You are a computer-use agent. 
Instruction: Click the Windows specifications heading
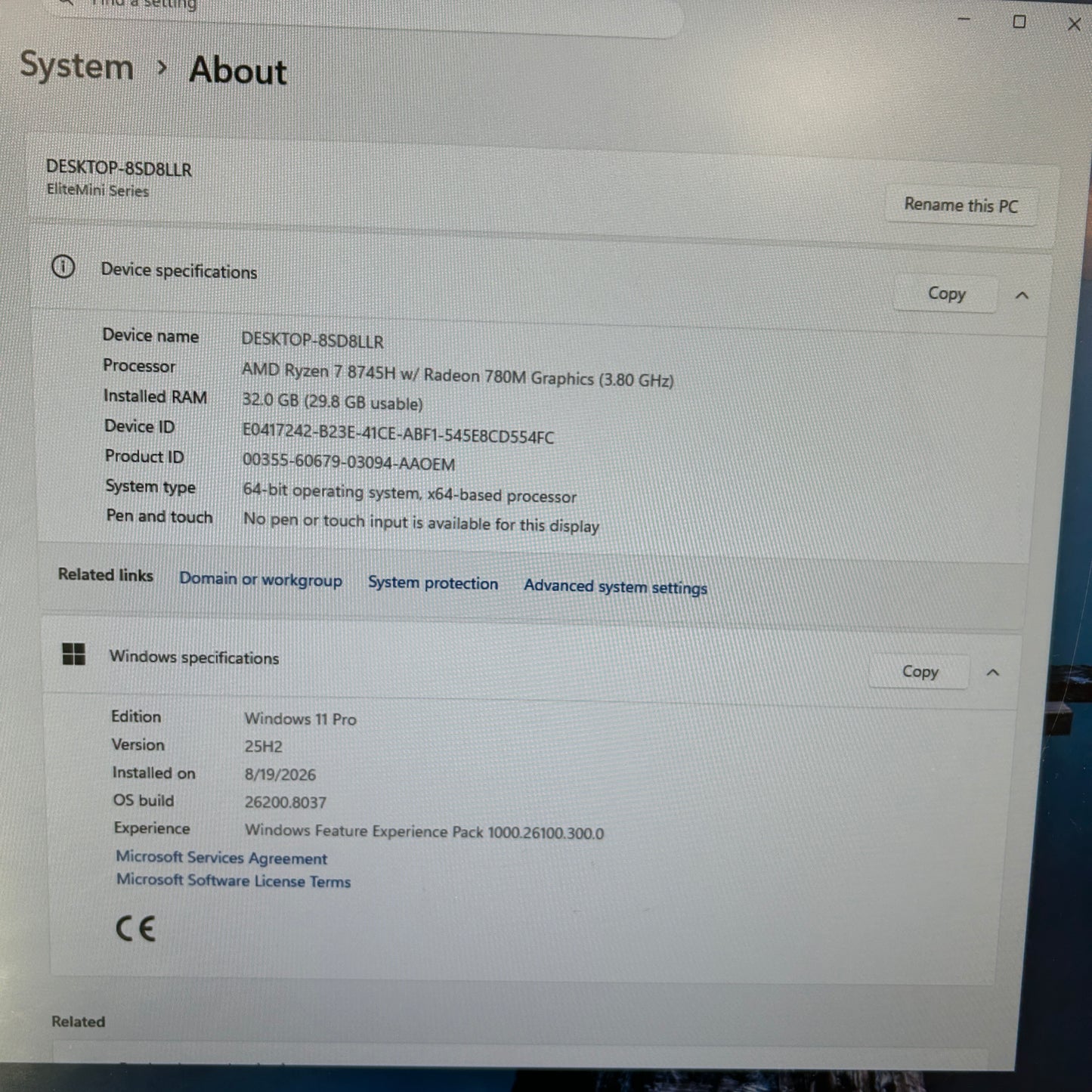(x=194, y=657)
